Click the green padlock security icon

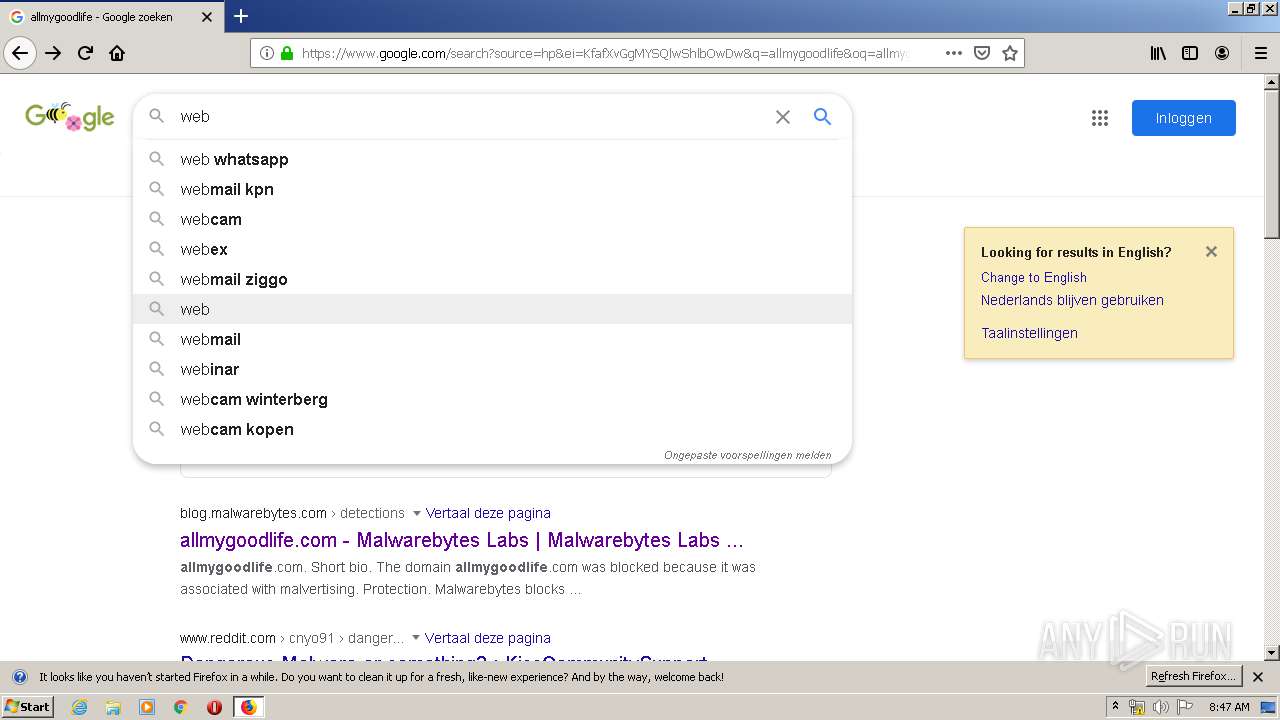click(287, 53)
